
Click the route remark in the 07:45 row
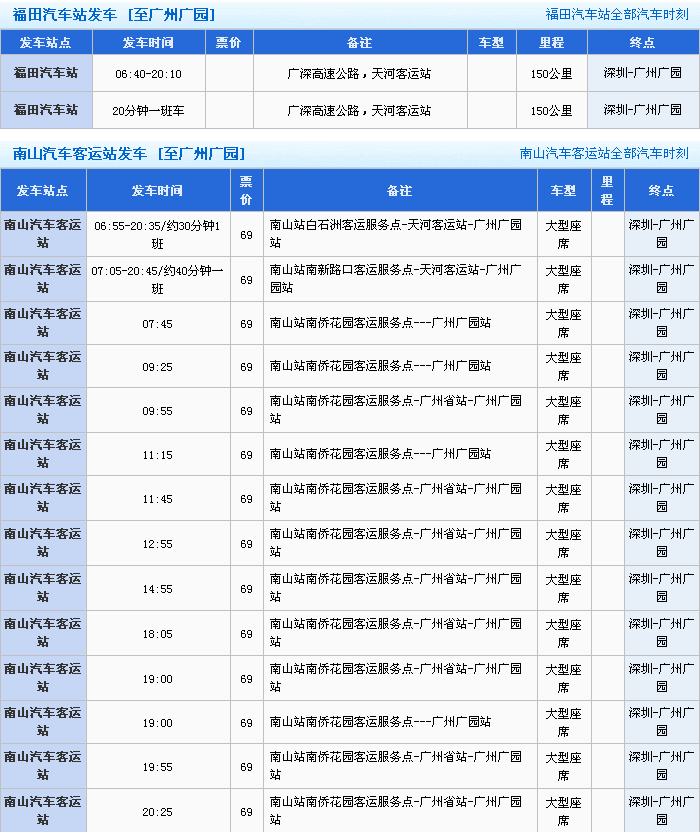point(381,323)
